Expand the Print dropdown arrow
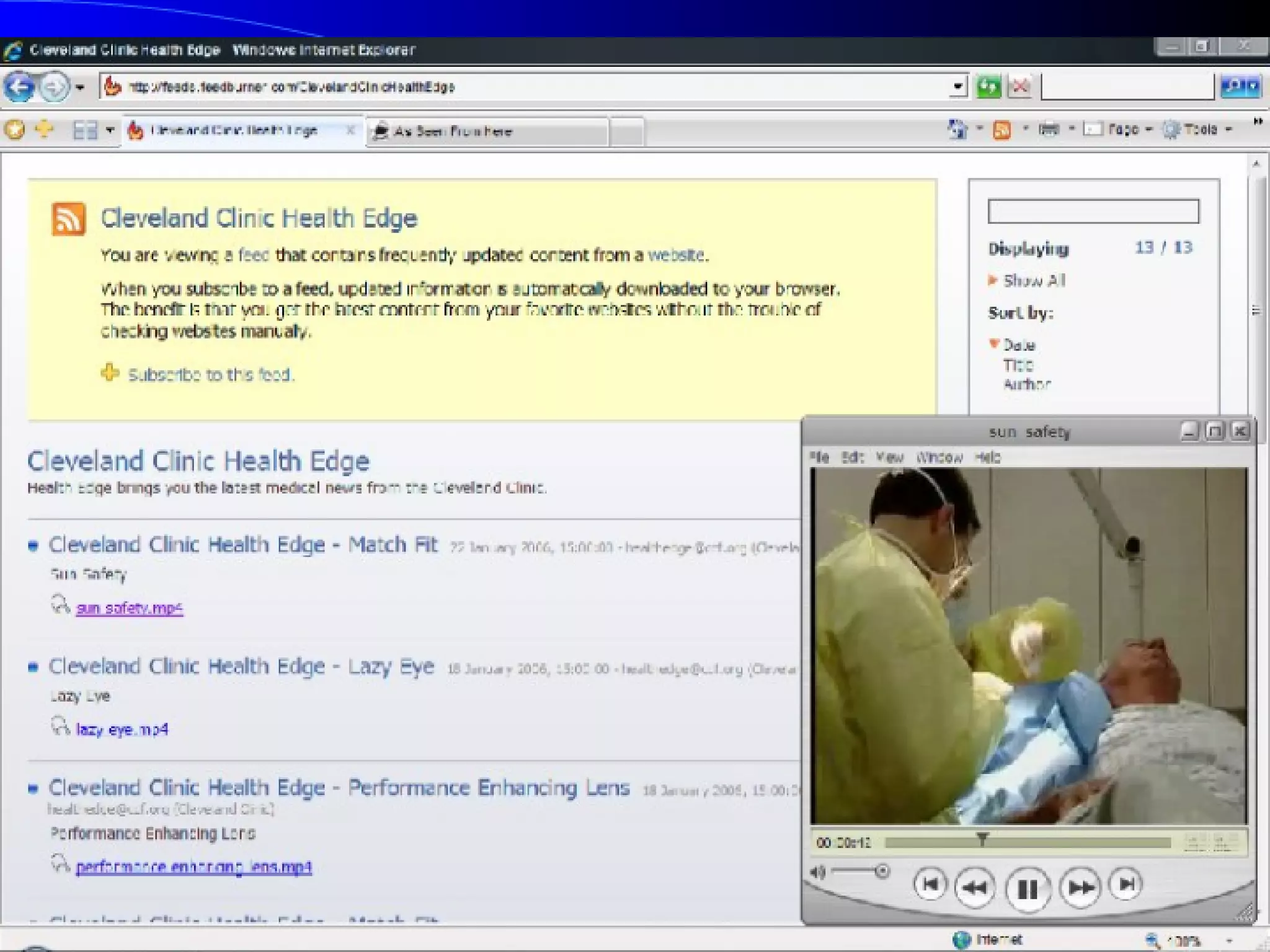 (x=1071, y=129)
